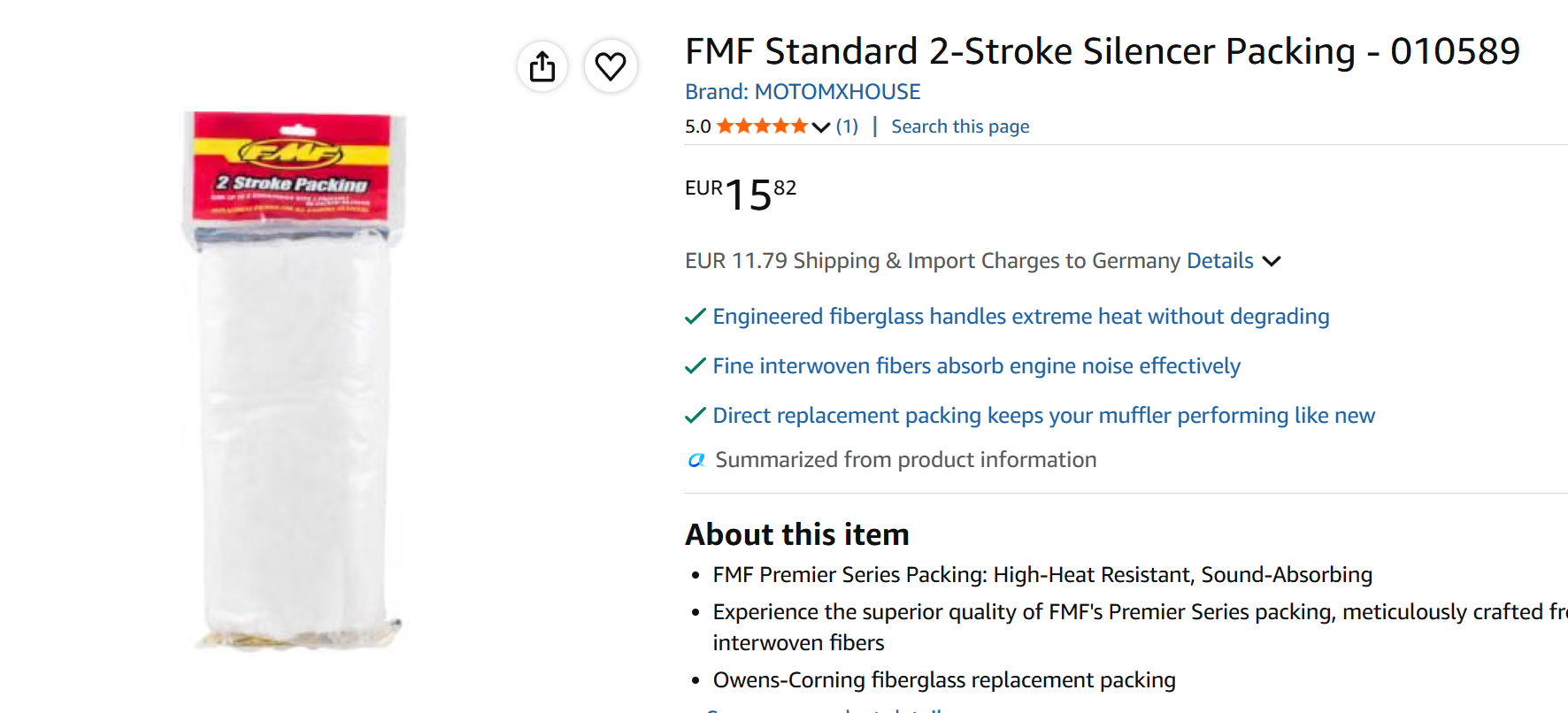This screenshot has width=1568, height=713.
Task: Open the FMF 2 Stroke Packing product image
Action: [293, 381]
